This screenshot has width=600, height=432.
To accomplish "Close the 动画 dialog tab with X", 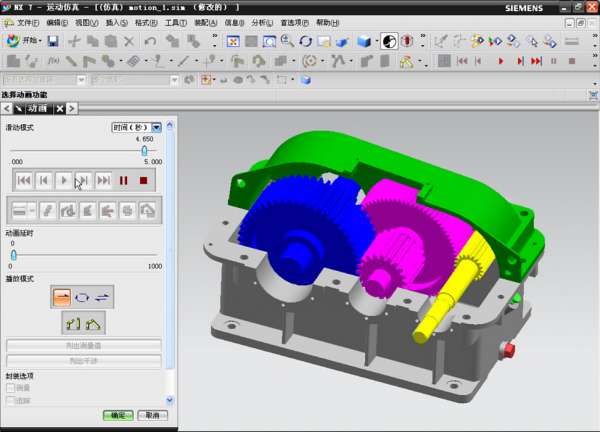I will click(59, 109).
